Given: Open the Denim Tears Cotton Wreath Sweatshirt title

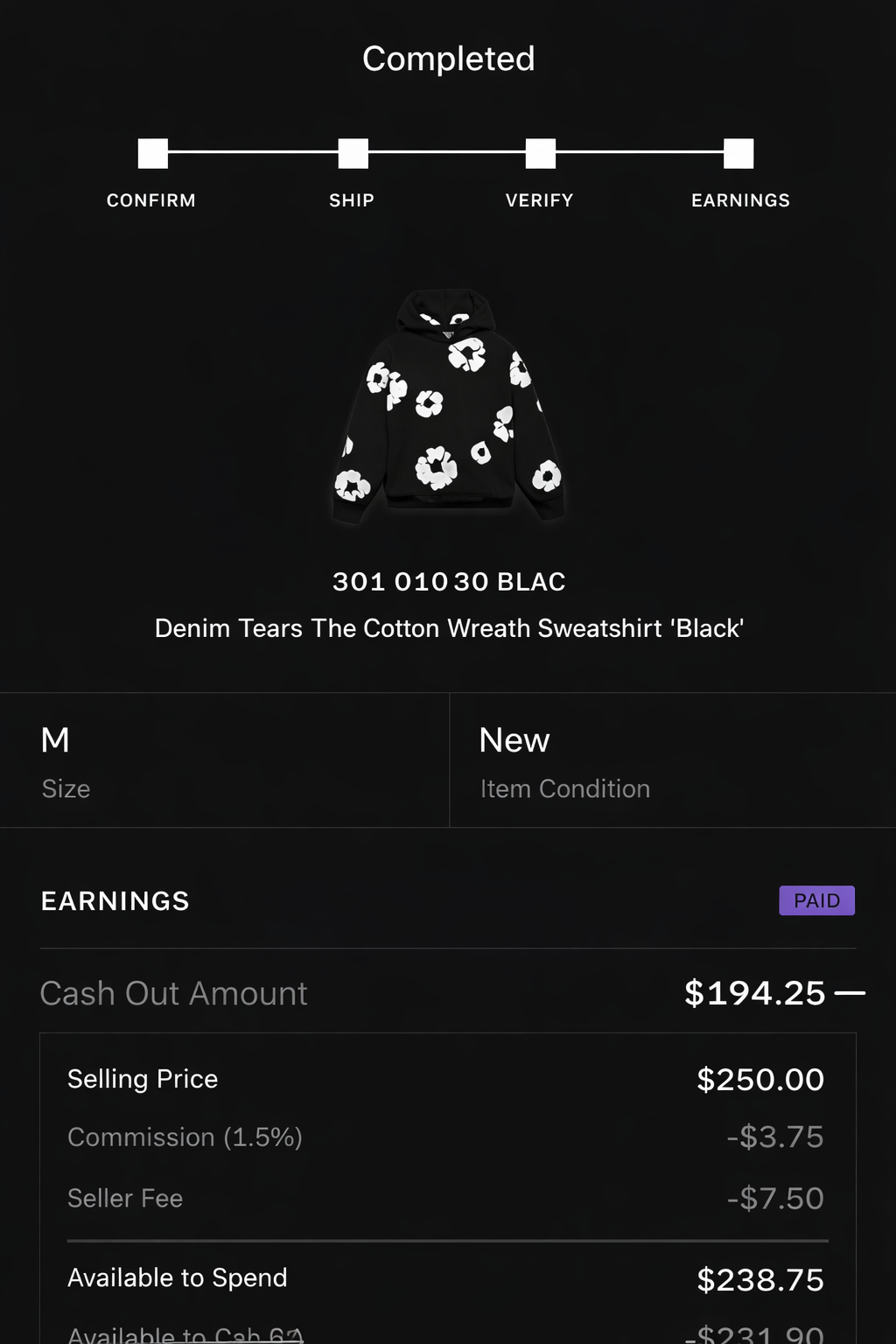Looking at the screenshot, I should pos(449,628).
